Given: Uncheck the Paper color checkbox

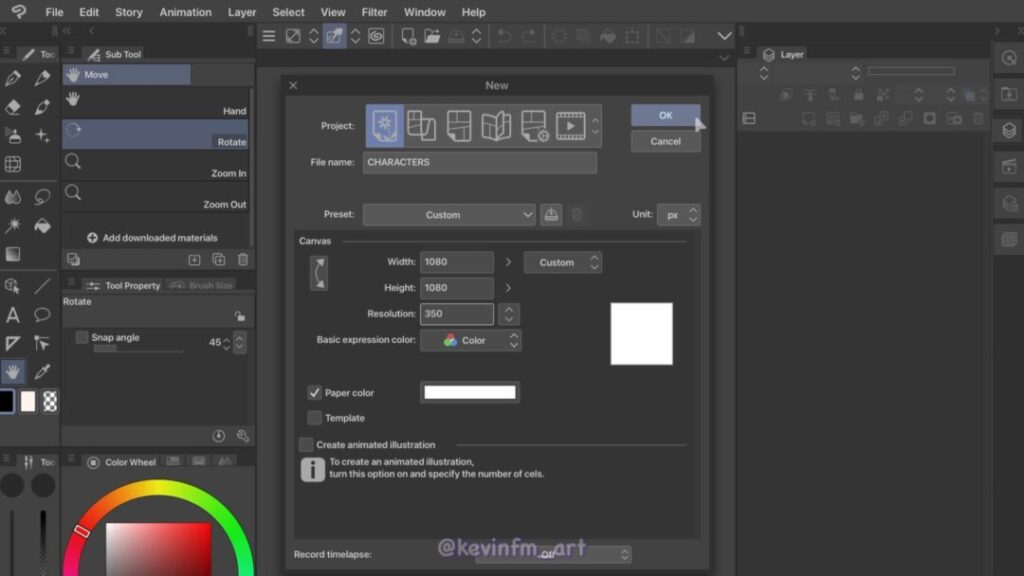Looking at the screenshot, I should (x=315, y=393).
